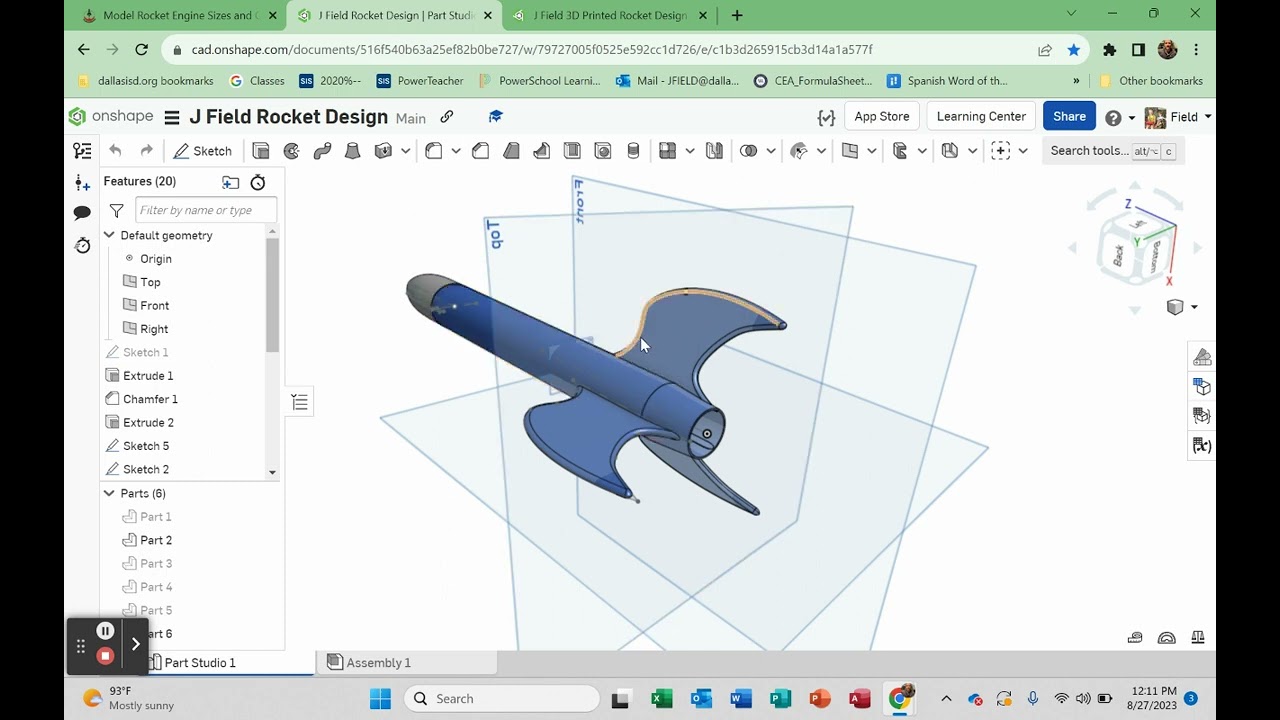Click the Search tools box
The height and width of the screenshot is (720, 1280).
point(1113,151)
